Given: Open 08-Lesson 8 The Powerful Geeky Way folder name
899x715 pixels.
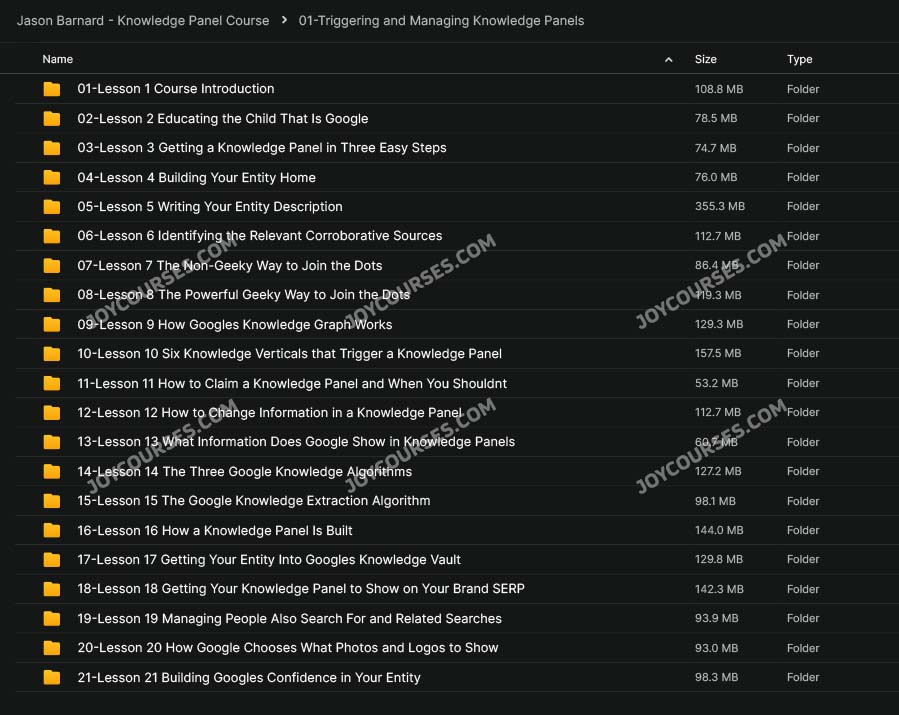Looking at the screenshot, I should tap(243, 295).
